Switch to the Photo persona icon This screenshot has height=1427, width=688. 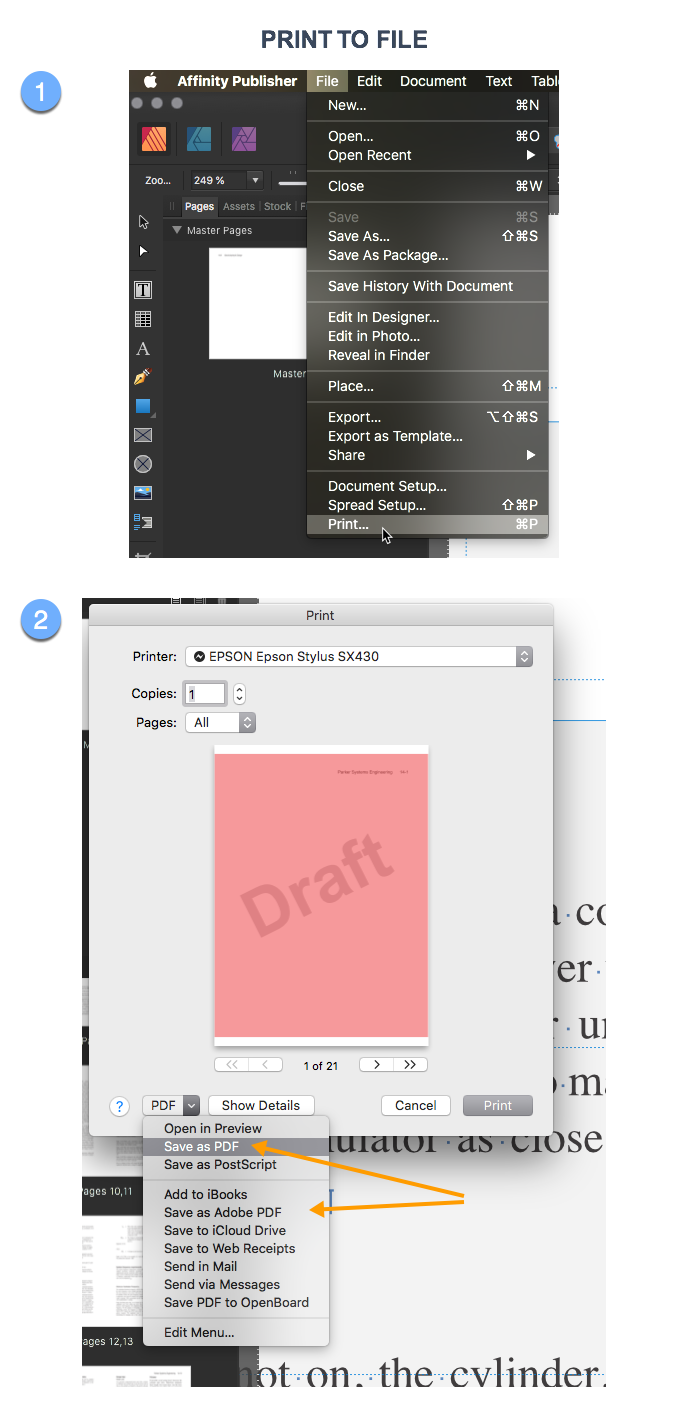tap(244, 139)
